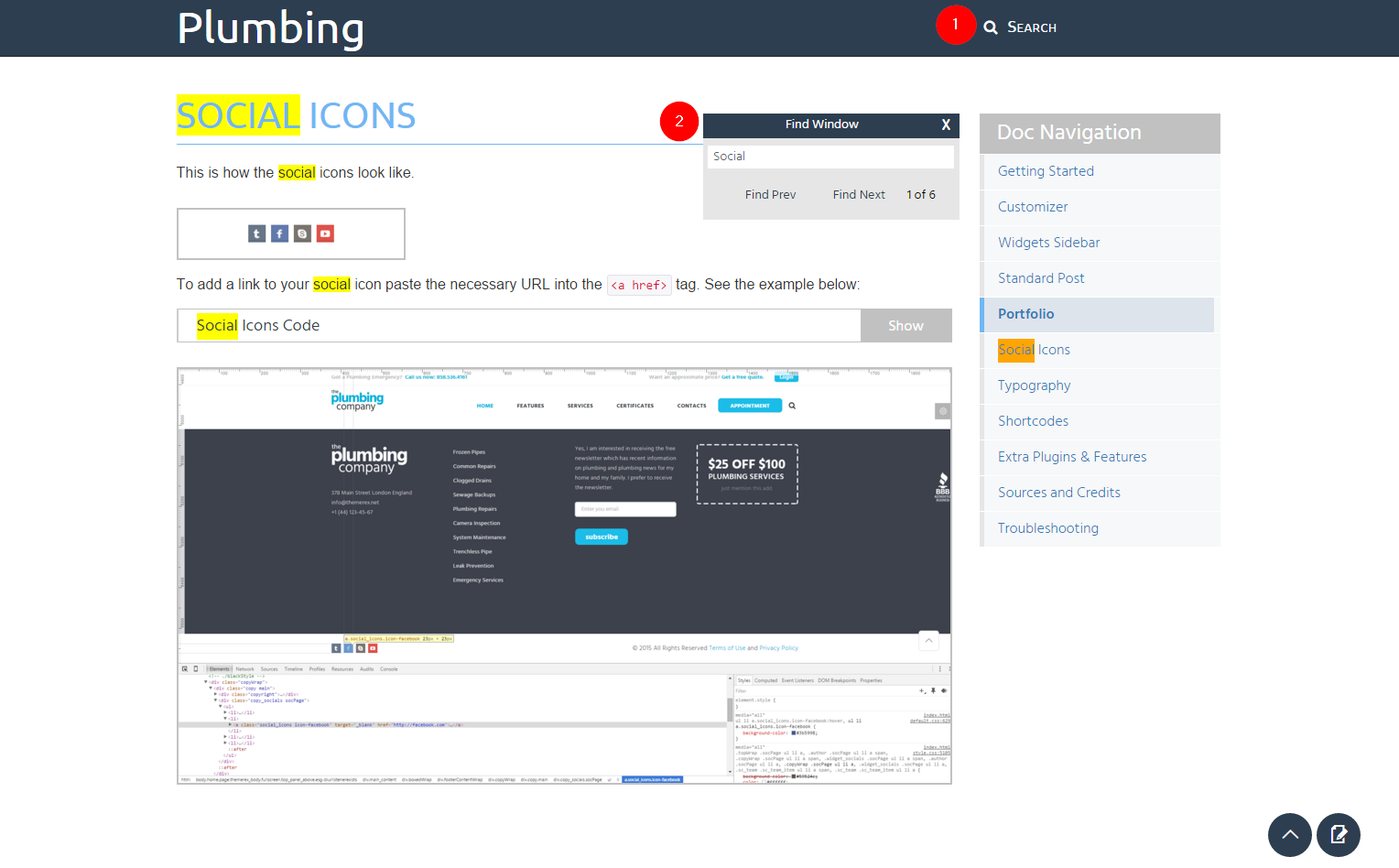Click the Facebook social icon in preview box

click(279, 233)
